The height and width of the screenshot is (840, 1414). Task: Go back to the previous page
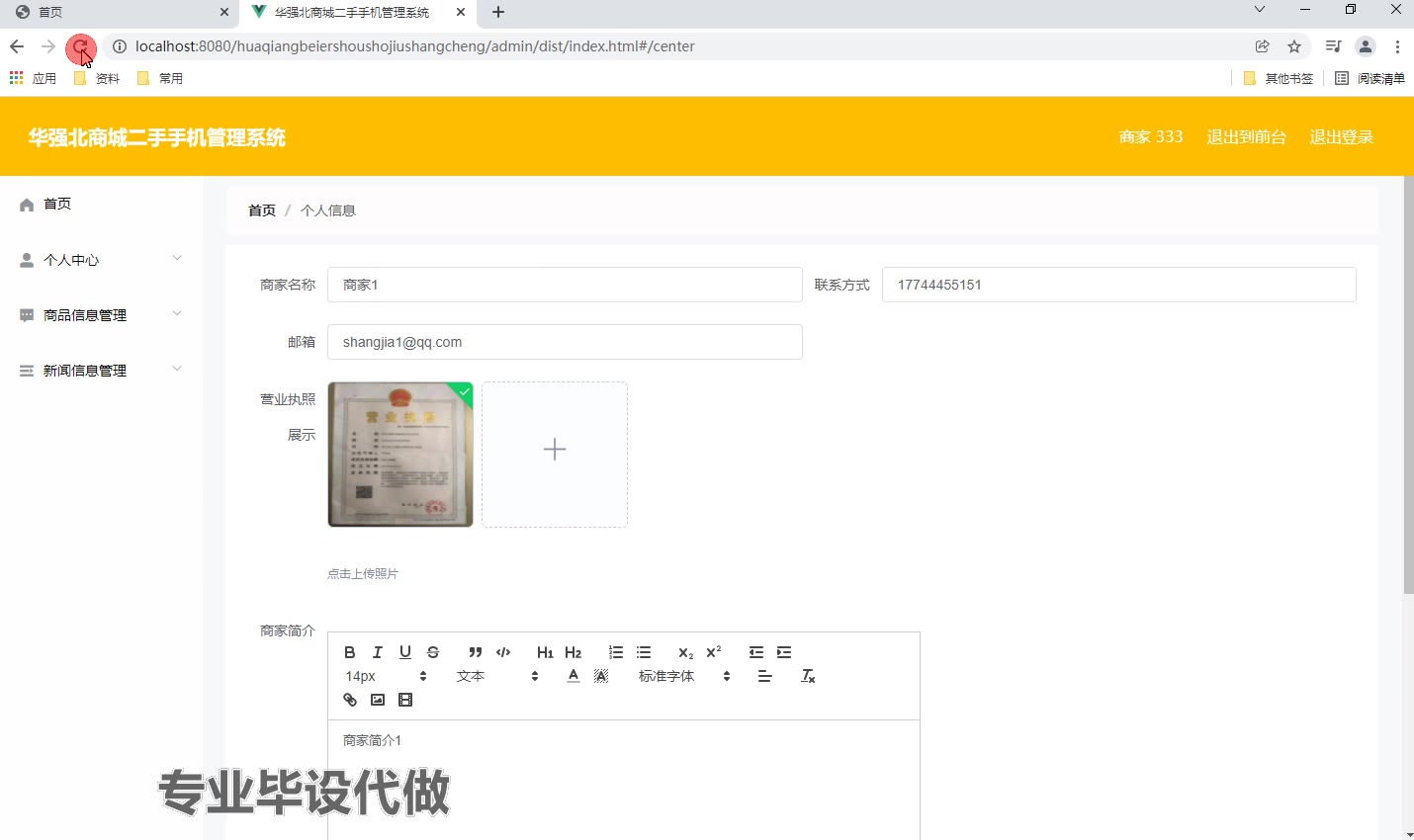[17, 46]
